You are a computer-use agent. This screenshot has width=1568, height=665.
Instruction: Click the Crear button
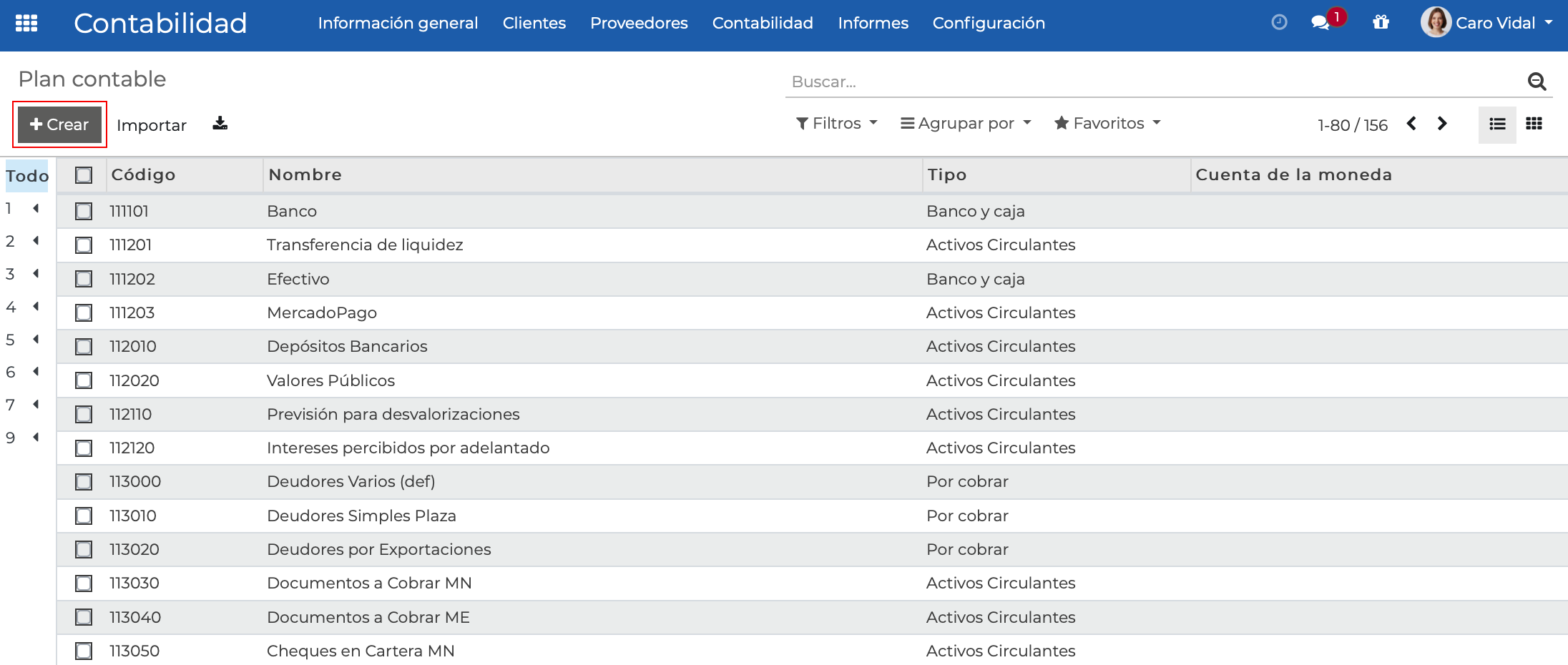point(59,124)
